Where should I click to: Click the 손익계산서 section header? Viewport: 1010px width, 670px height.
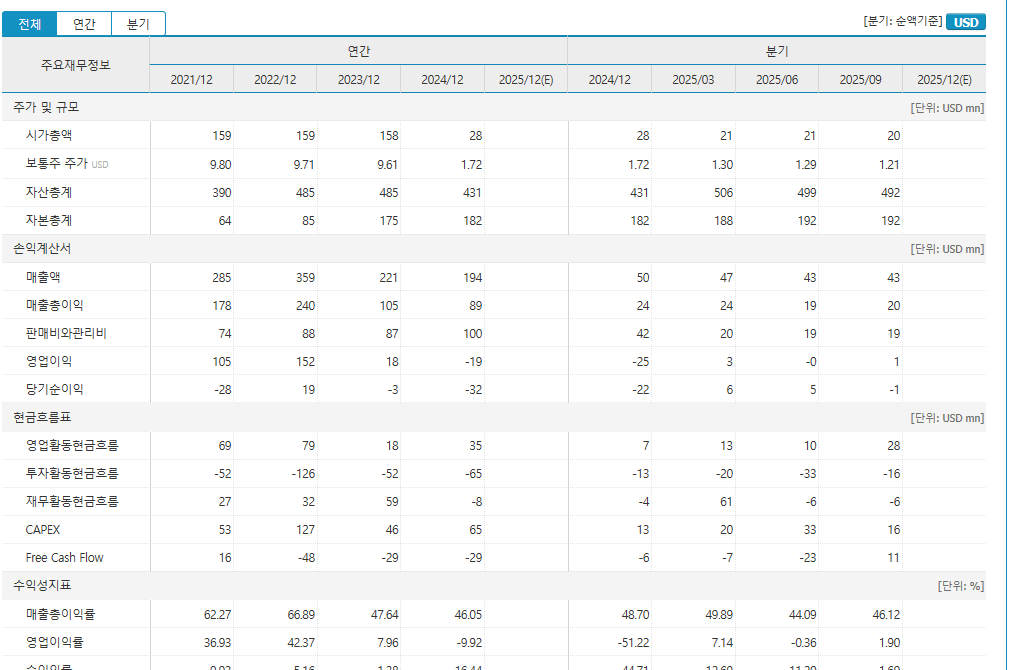tap(42, 248)
